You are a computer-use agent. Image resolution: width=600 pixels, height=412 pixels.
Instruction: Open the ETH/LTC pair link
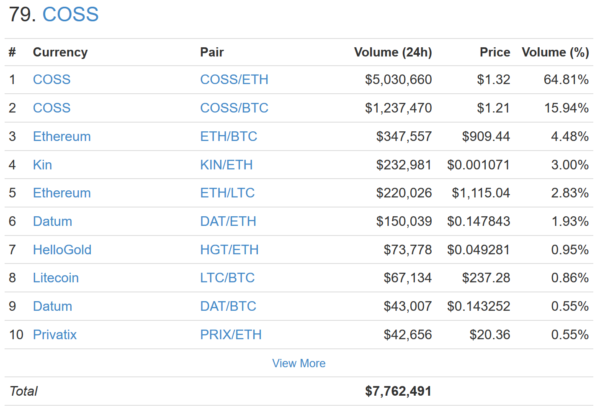[227, 193]
